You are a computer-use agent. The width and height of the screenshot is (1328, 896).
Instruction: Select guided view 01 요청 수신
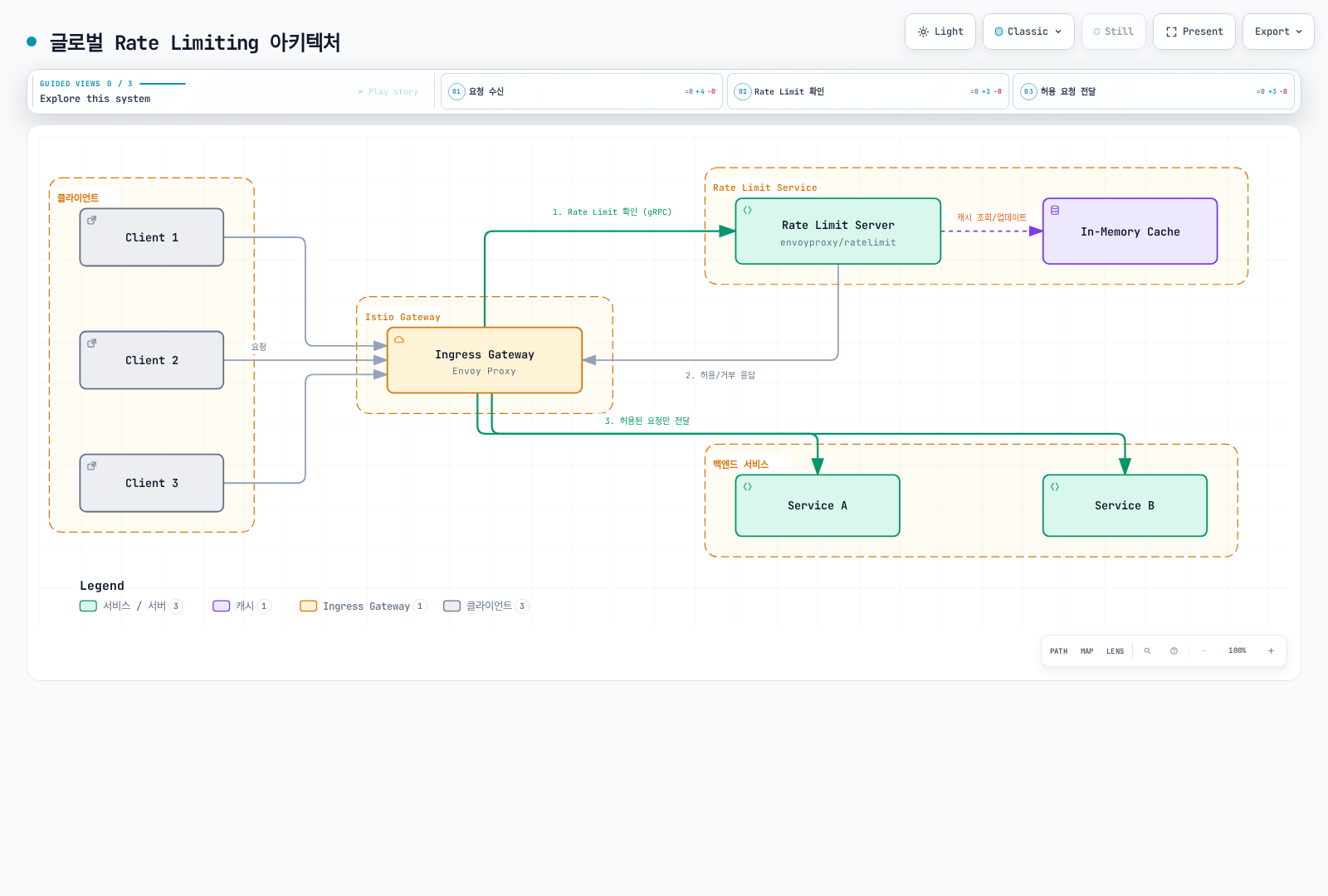point(581,91)
